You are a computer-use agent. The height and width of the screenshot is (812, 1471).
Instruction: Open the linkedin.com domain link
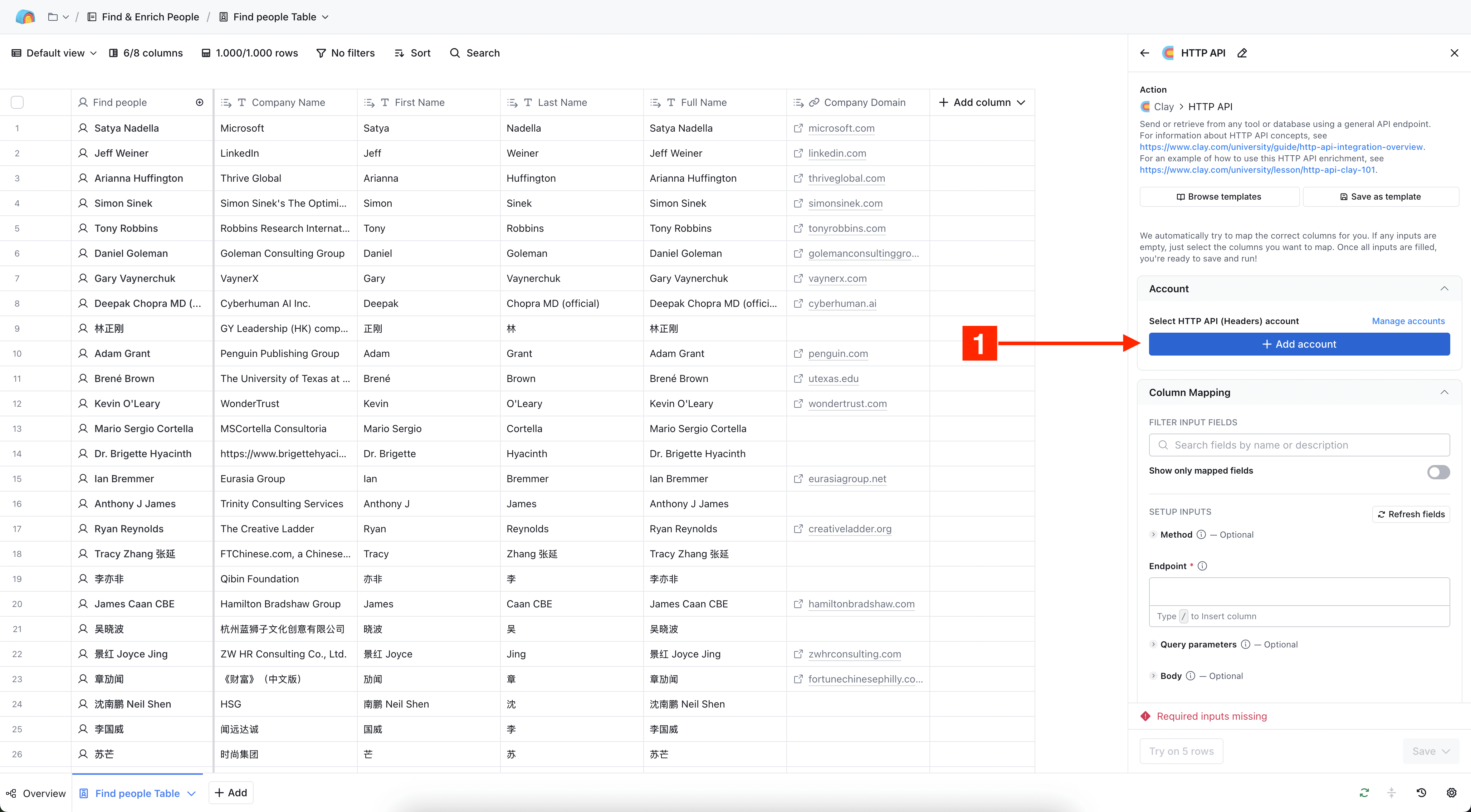coord(837,153)
